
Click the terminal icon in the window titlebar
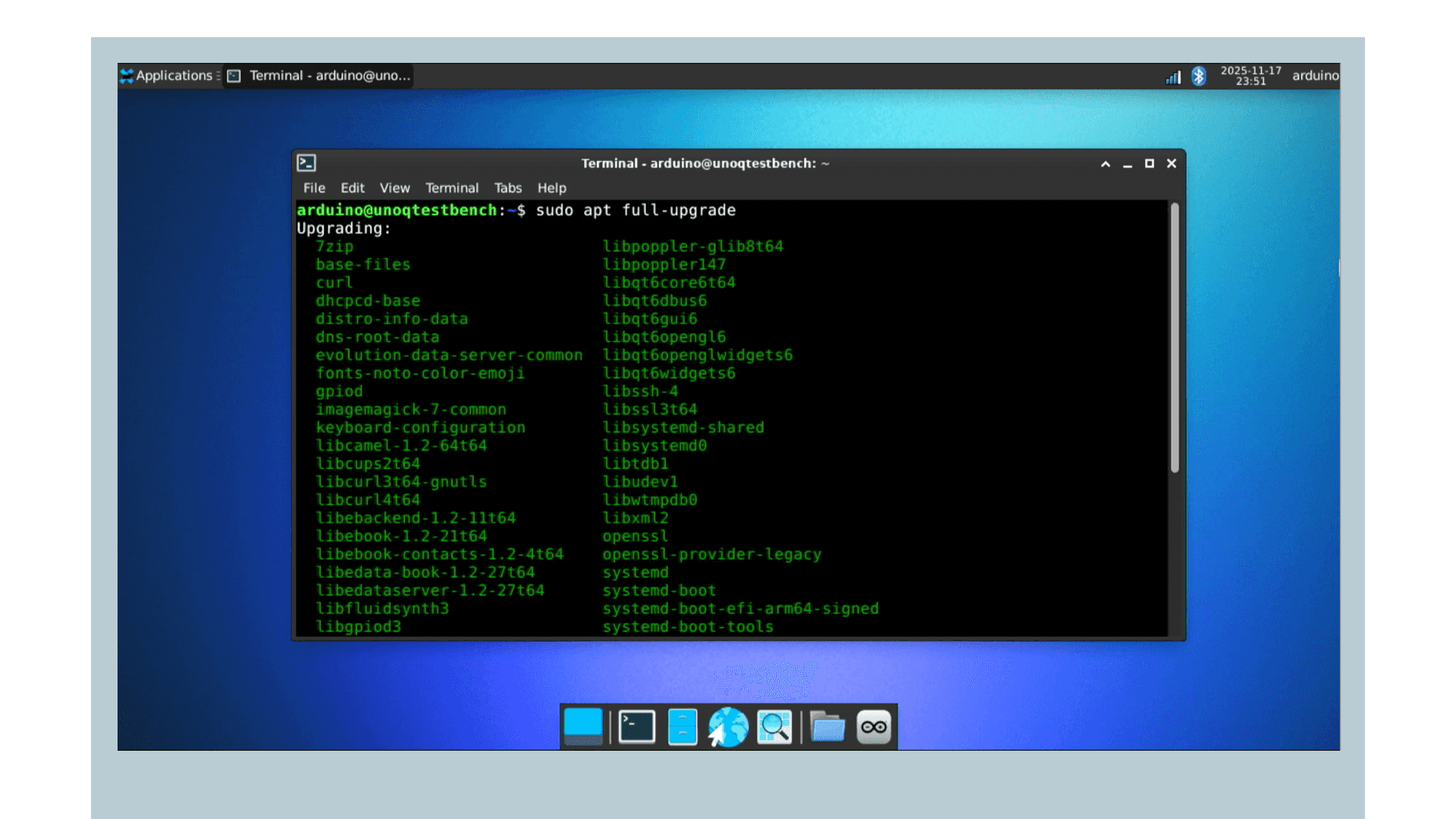[x=306, y=163]
